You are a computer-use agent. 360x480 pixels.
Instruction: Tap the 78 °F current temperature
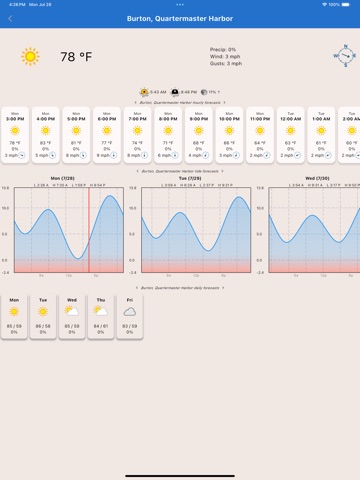tap(76, 57)
